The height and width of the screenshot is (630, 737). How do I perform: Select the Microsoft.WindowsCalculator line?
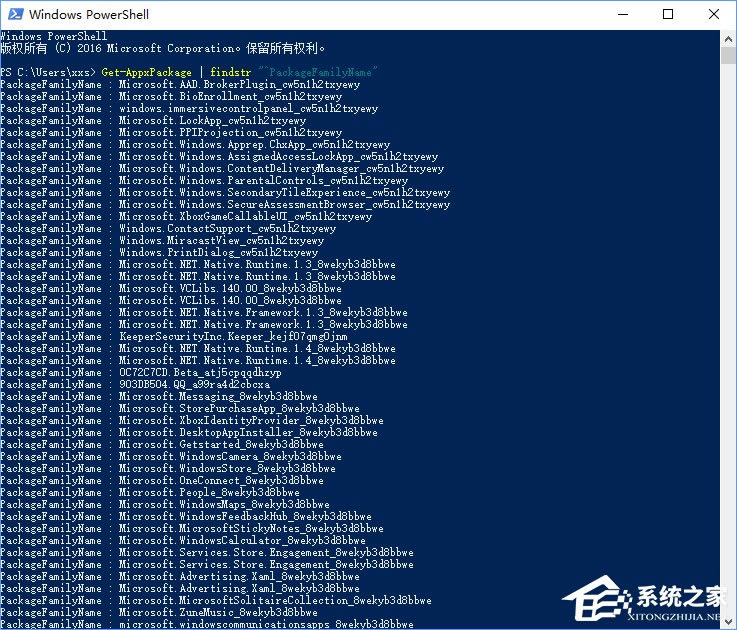tap(183, 540)
